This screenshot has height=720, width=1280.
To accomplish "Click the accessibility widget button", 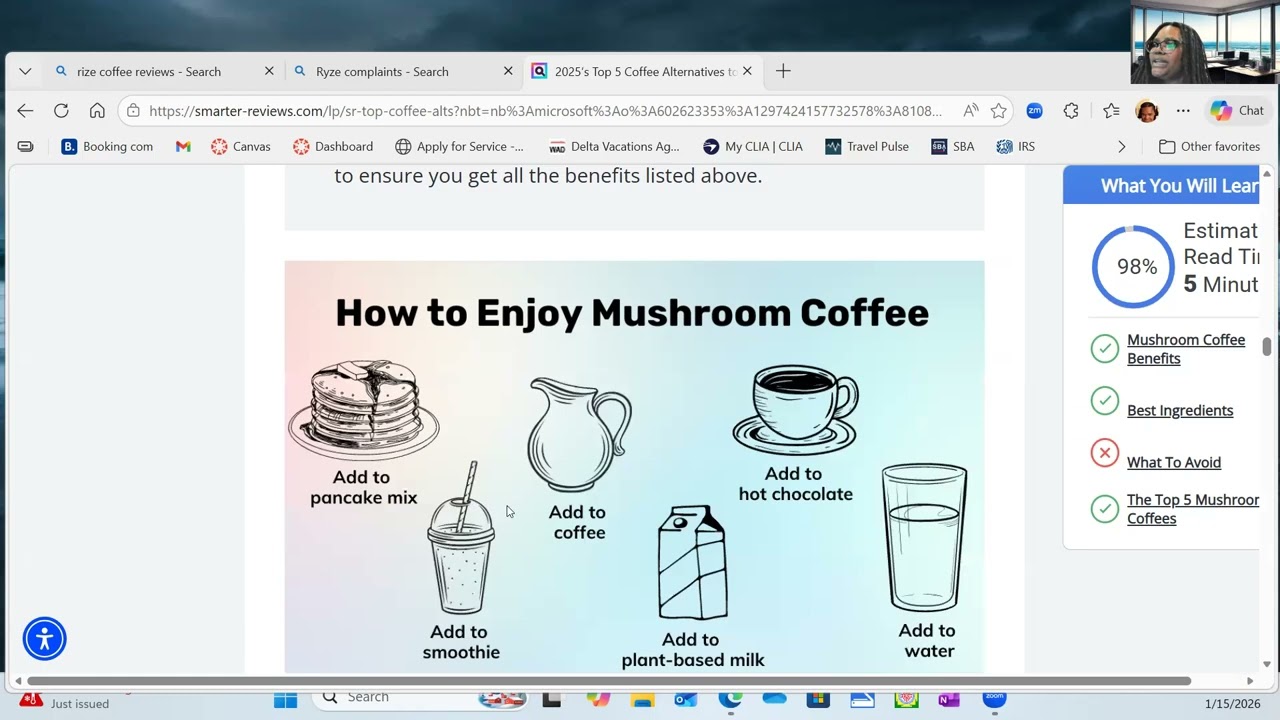I will 45,639.
